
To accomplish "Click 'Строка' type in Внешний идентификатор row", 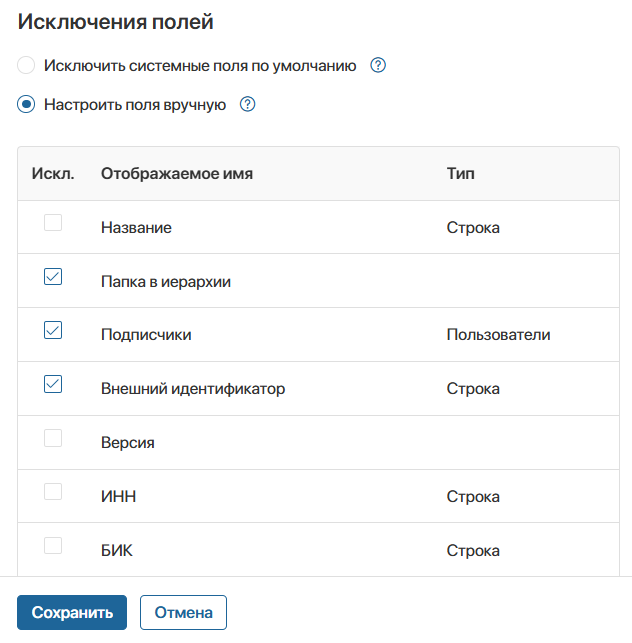I will click(473, 388).
